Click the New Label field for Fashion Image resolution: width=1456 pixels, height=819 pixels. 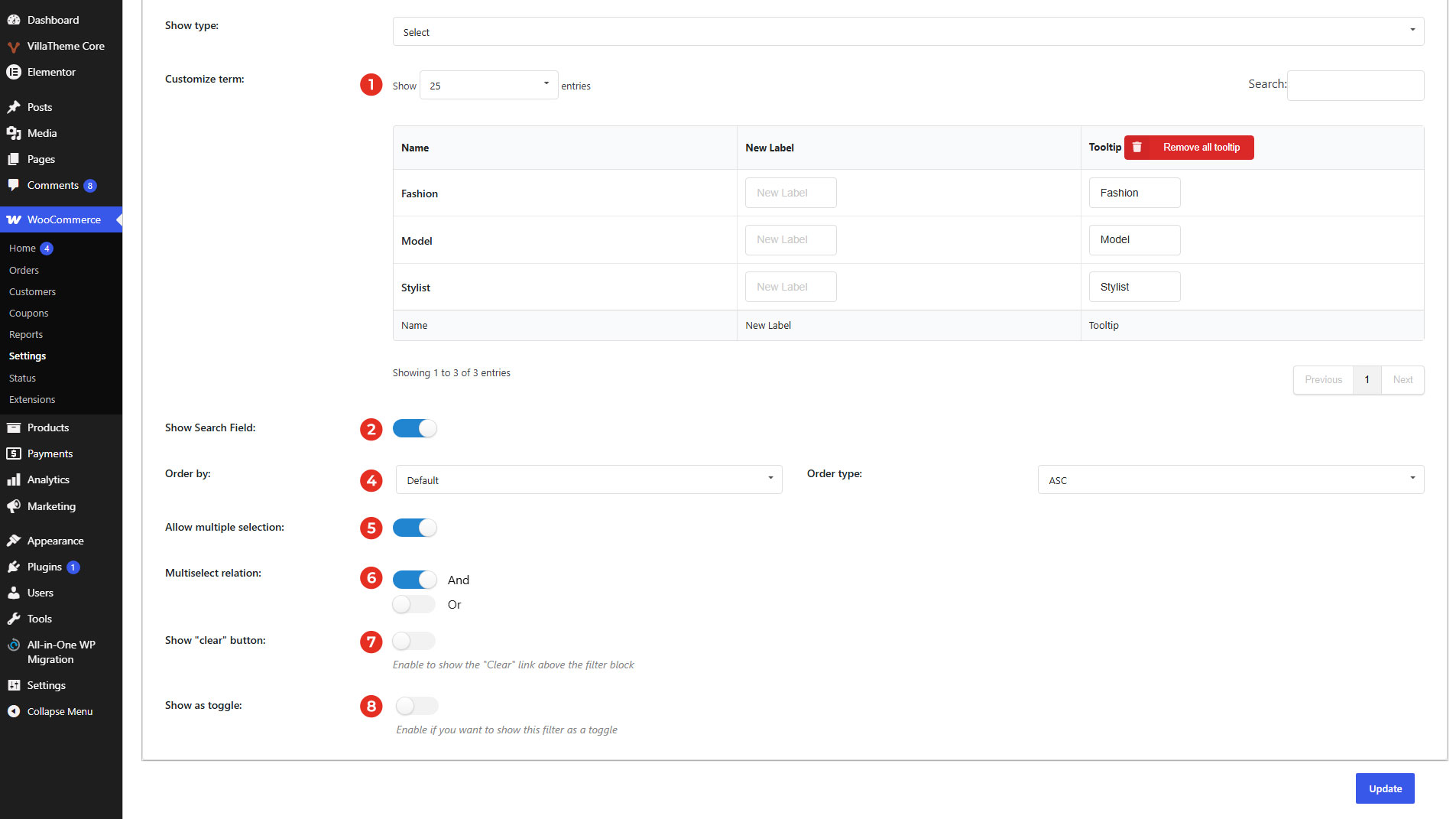(790, 193)
